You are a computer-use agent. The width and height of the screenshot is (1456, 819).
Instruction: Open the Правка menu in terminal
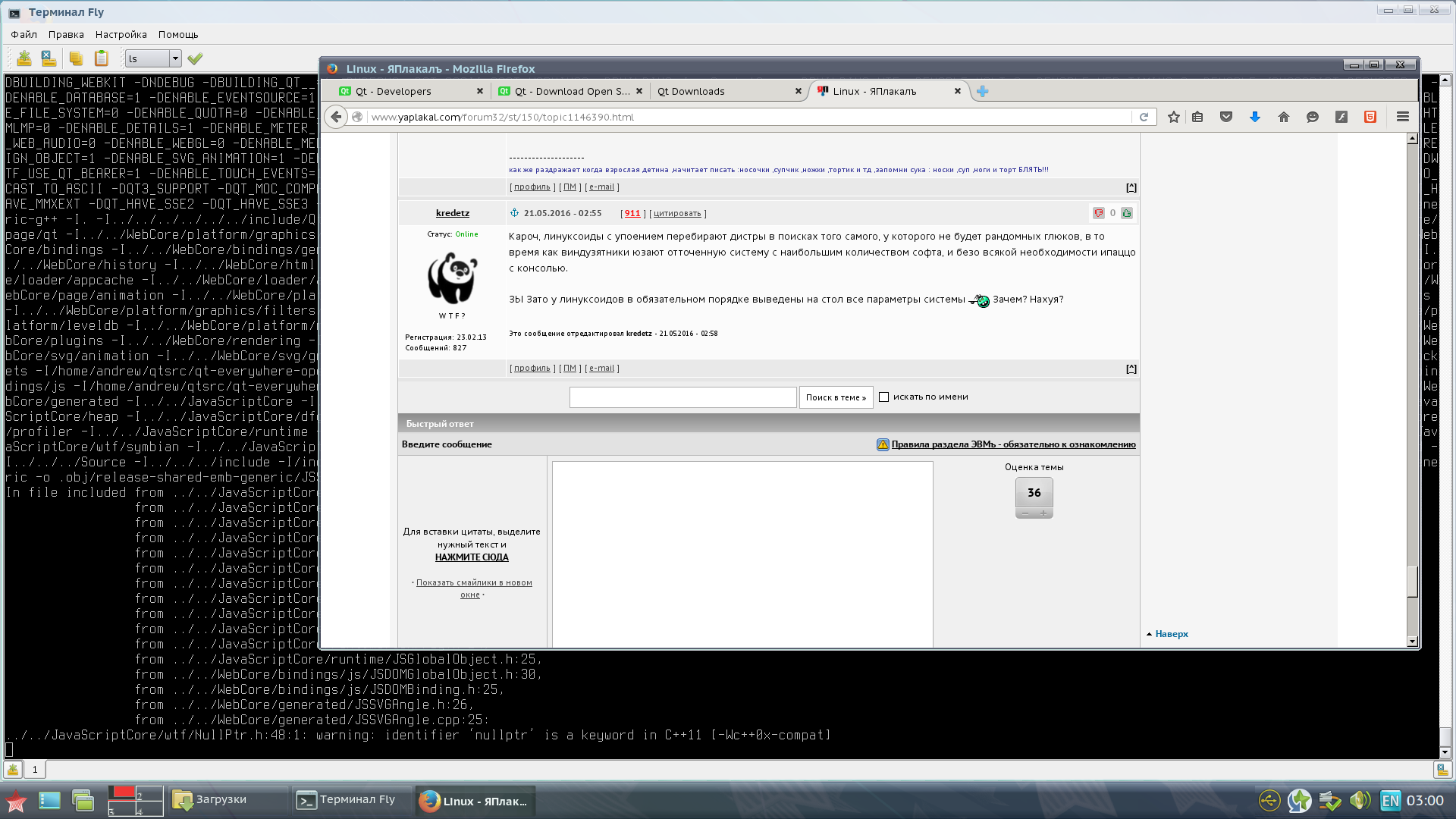[x=66, y=34]
